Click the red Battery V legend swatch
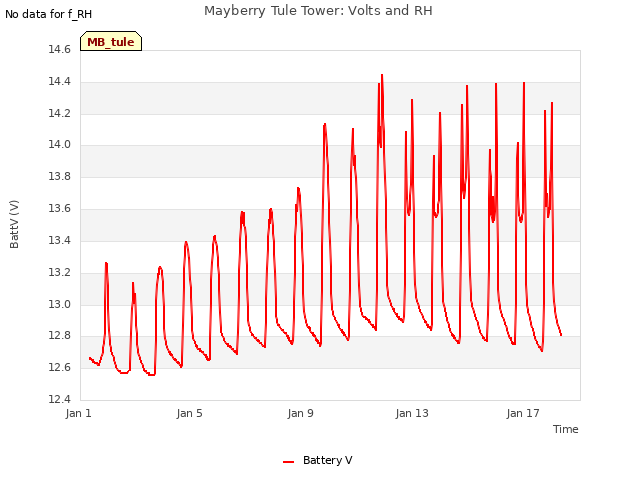 (289, 462)
